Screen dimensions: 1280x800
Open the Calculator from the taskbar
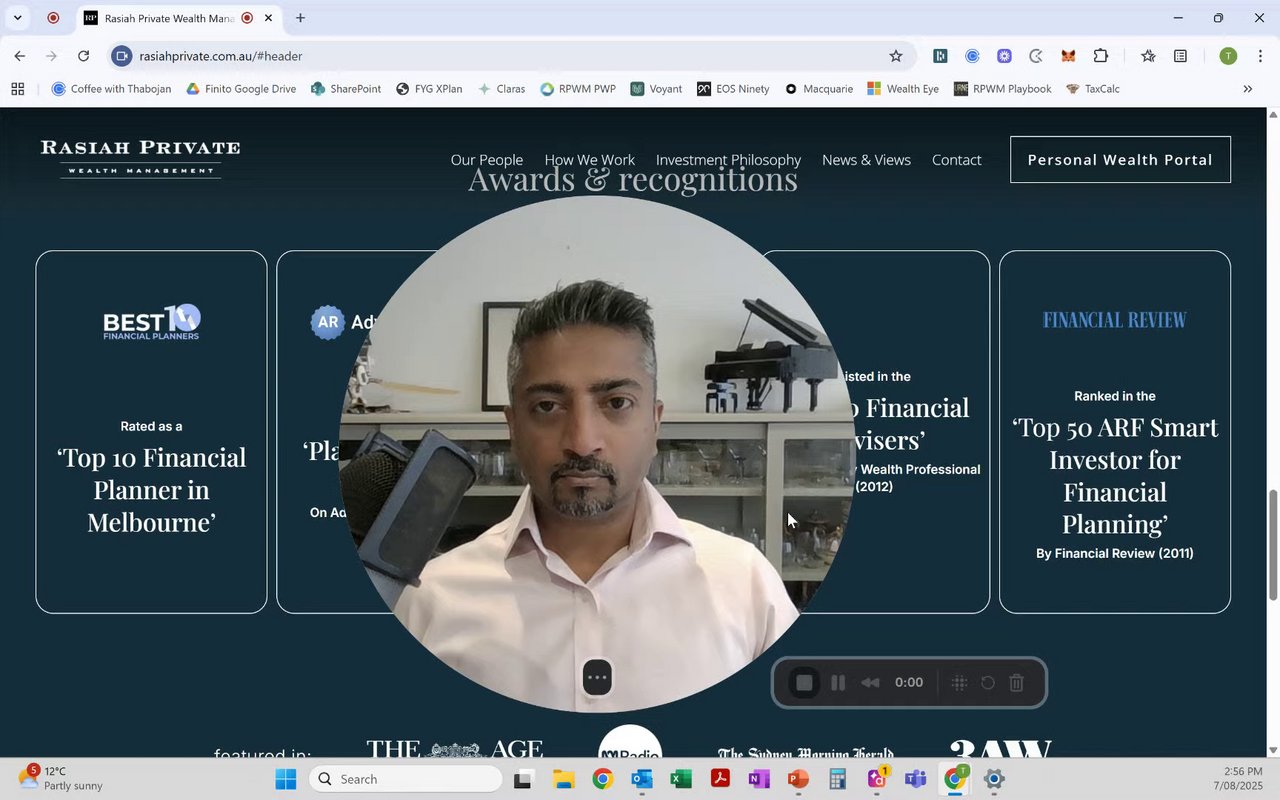point(837,779)
